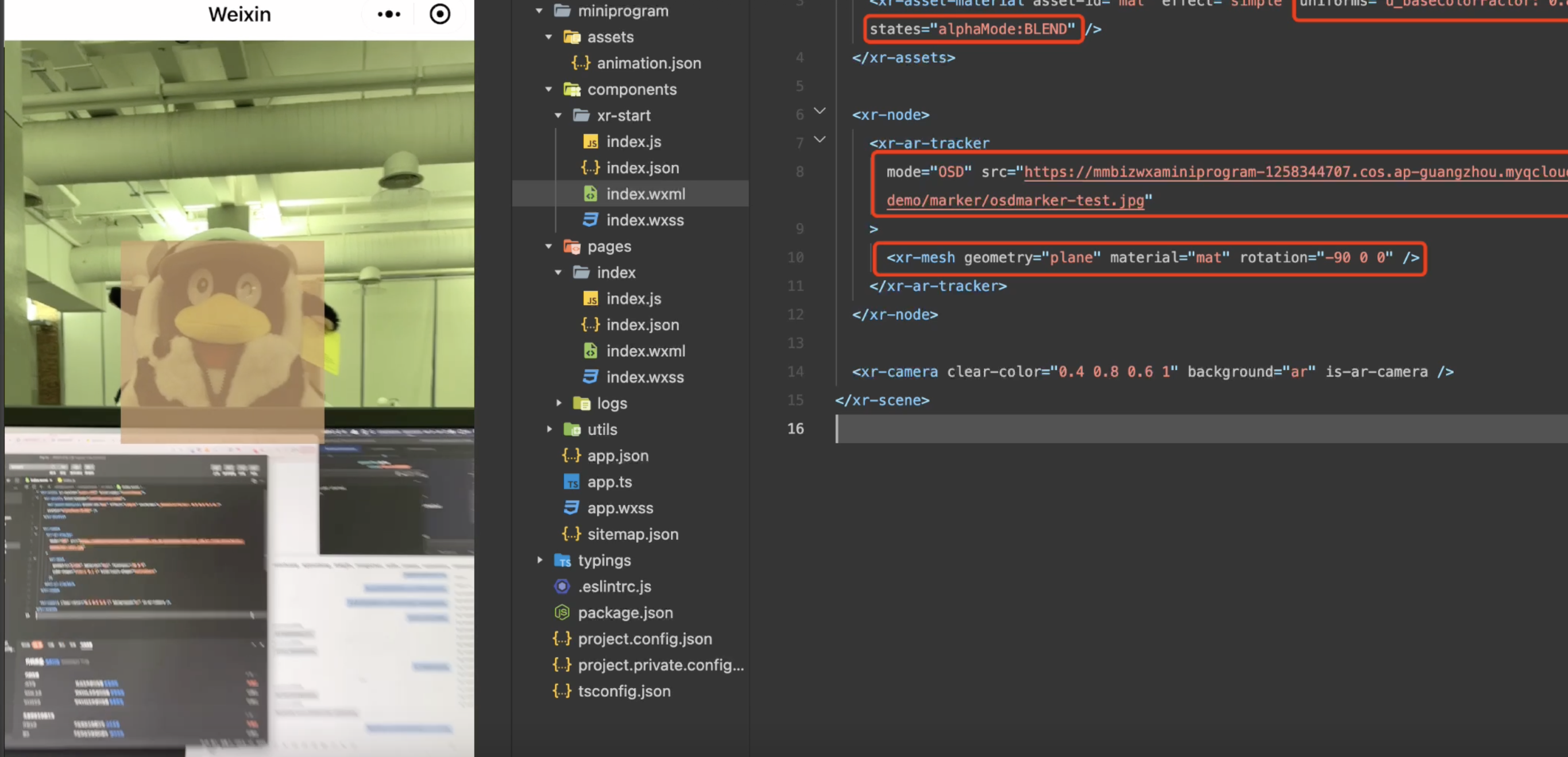1568x757 pixels.
Task: Click the three-dots menu in Weixin header
Action: 389,14
